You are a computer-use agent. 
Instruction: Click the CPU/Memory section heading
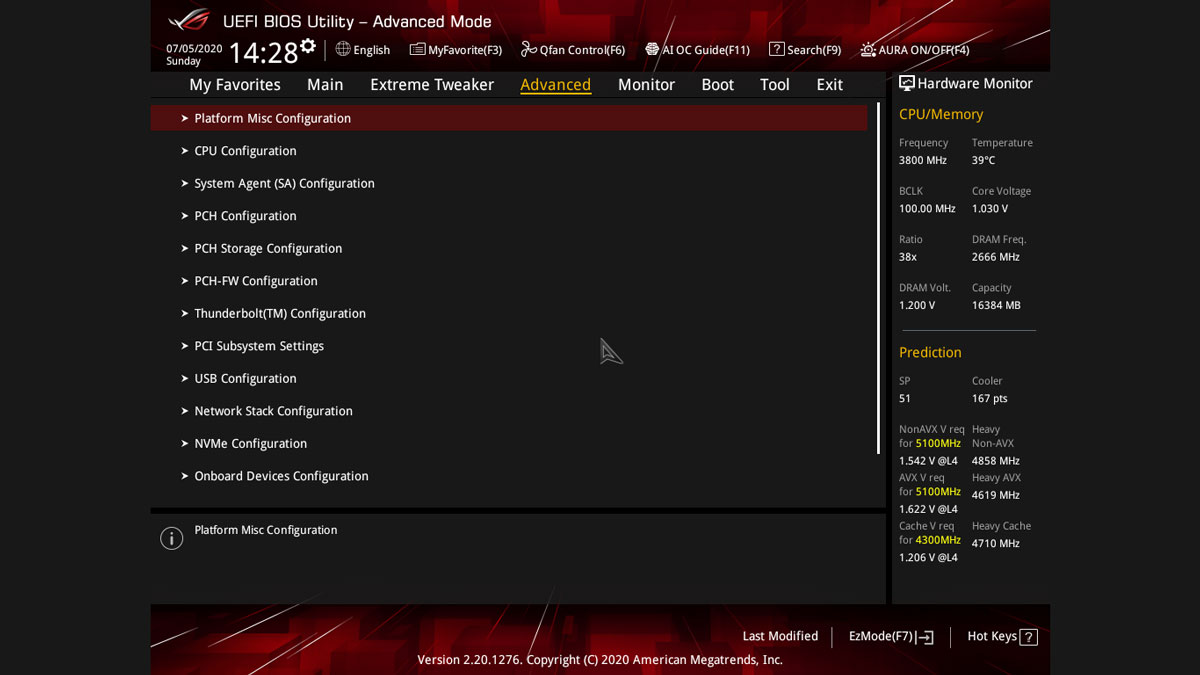click(940, 114)
